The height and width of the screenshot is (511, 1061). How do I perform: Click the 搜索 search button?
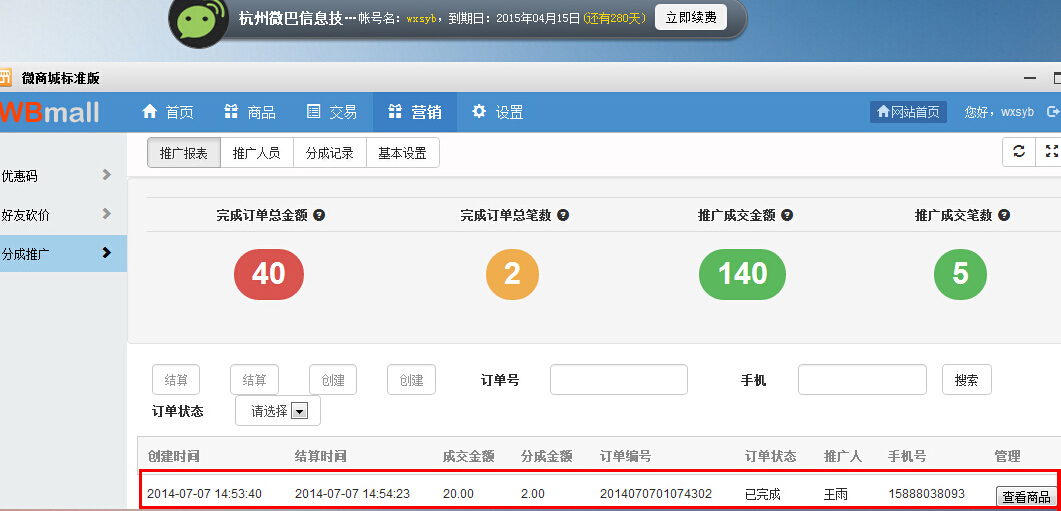(x=966, y=380)
